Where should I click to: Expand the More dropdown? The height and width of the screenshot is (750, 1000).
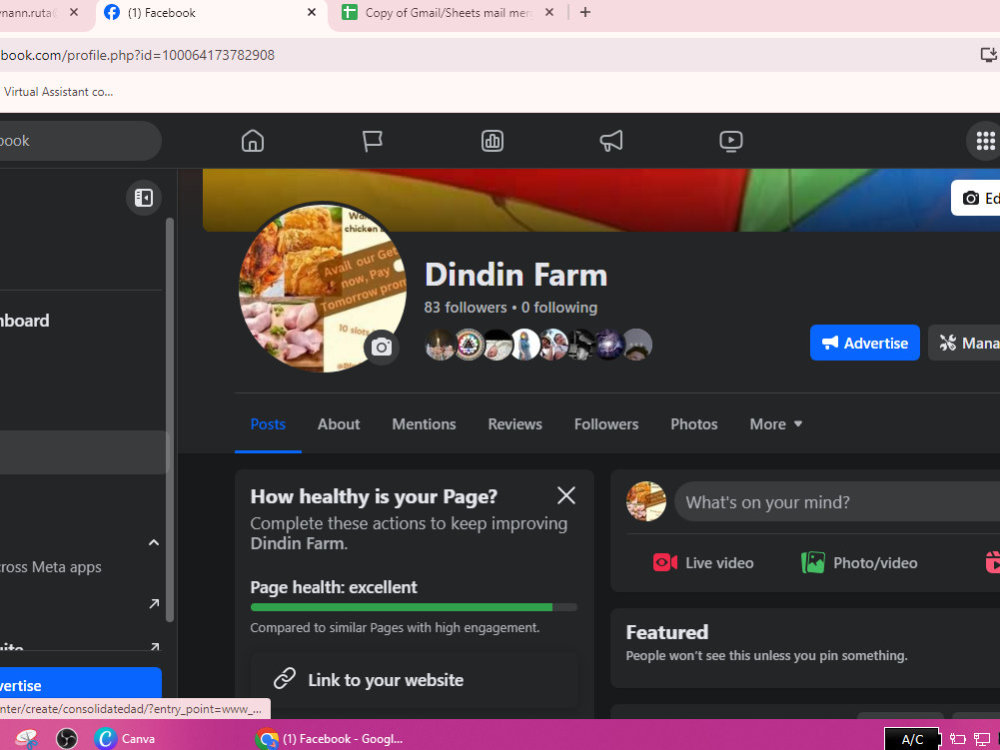[x=776, y=424]
